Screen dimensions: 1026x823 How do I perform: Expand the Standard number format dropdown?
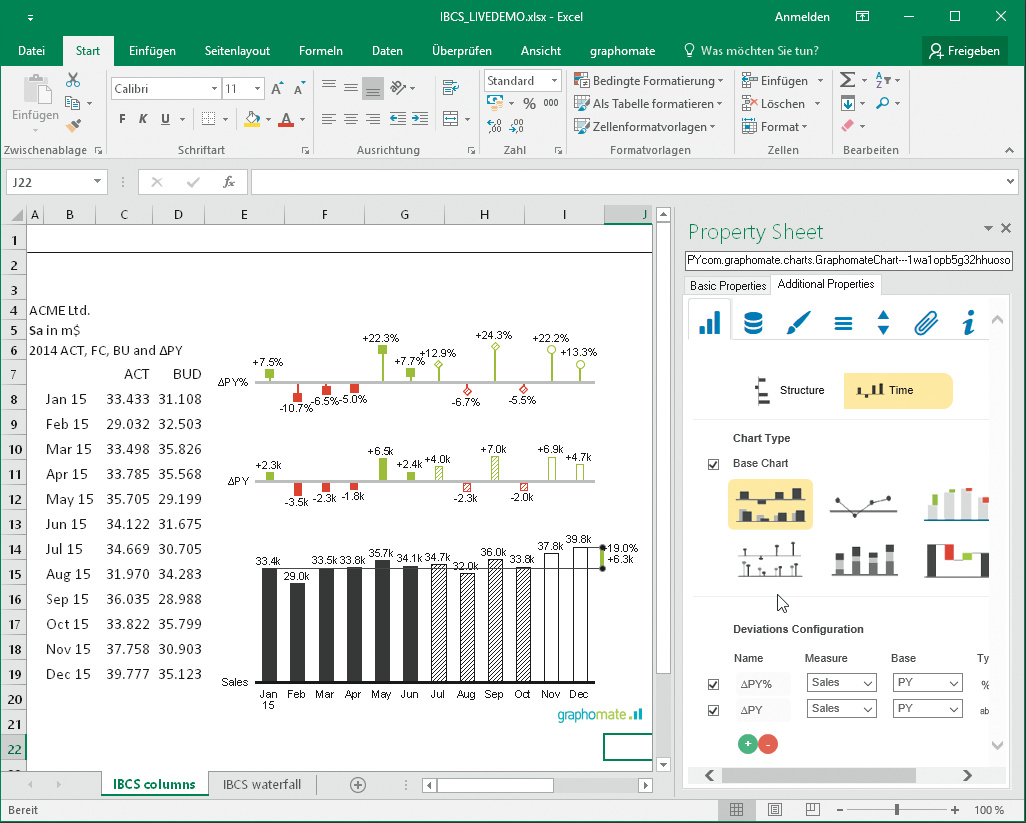[554, 81]
